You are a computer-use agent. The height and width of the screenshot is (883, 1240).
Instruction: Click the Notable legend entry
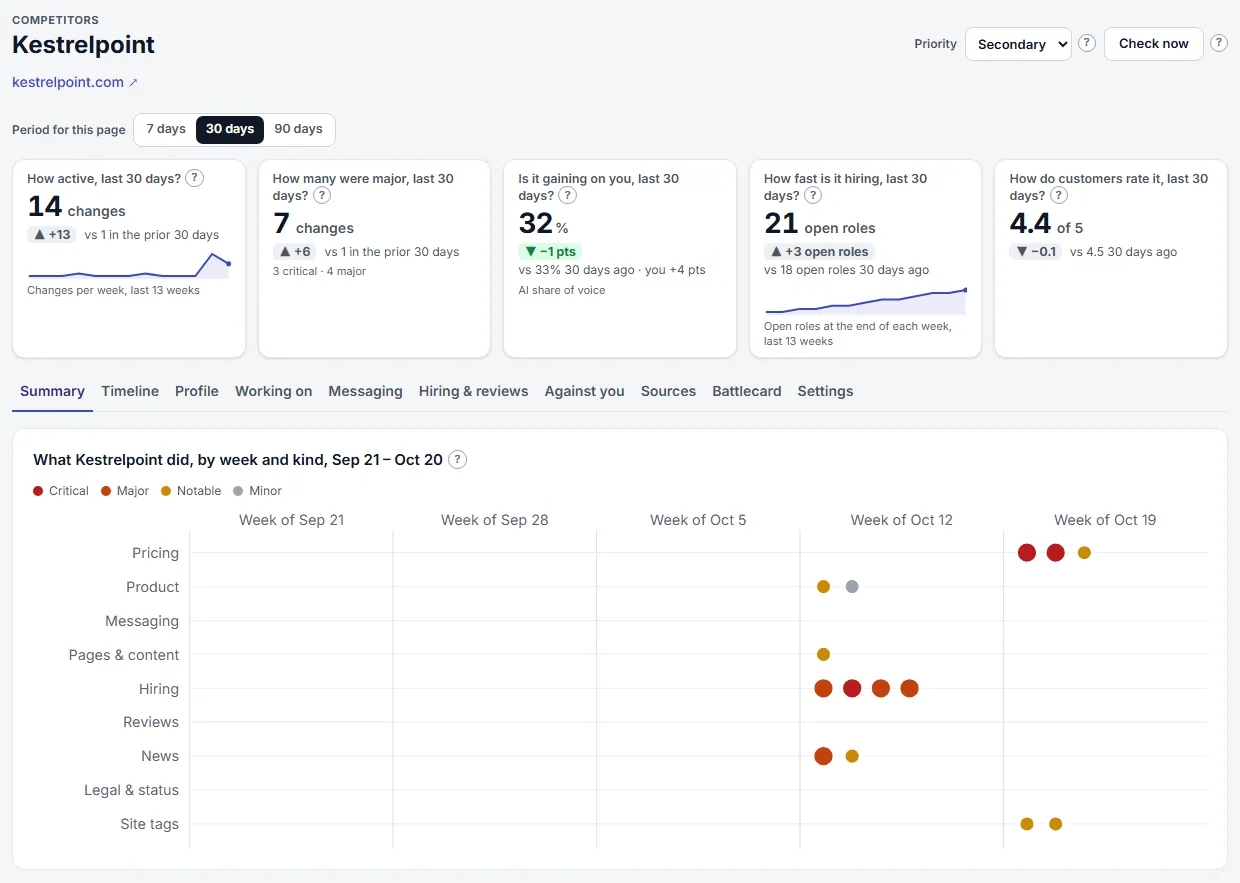tap(191, 491)
